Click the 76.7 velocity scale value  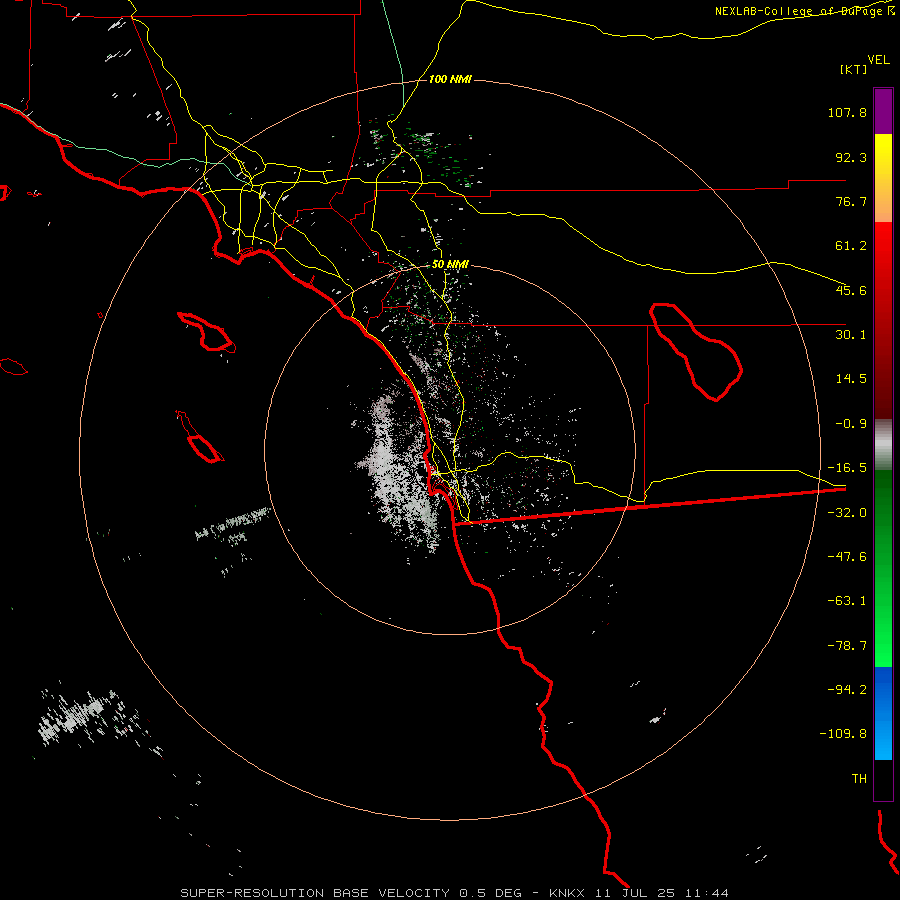(851, 201)
